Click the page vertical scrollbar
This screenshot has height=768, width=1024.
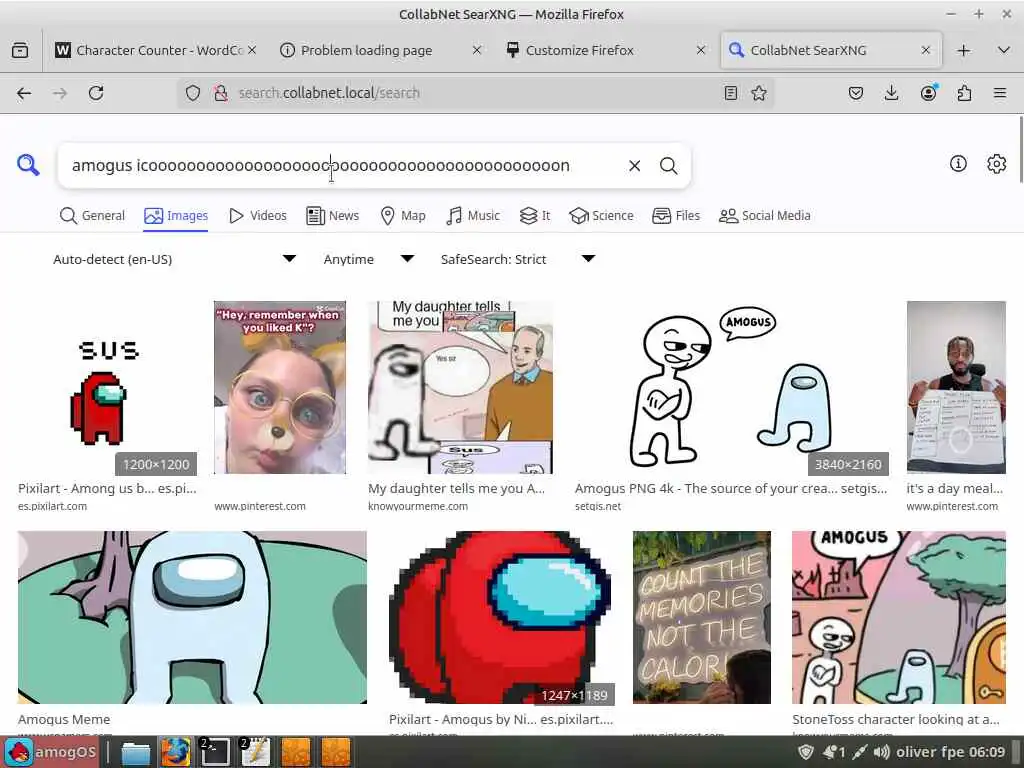pos(1021,150)
